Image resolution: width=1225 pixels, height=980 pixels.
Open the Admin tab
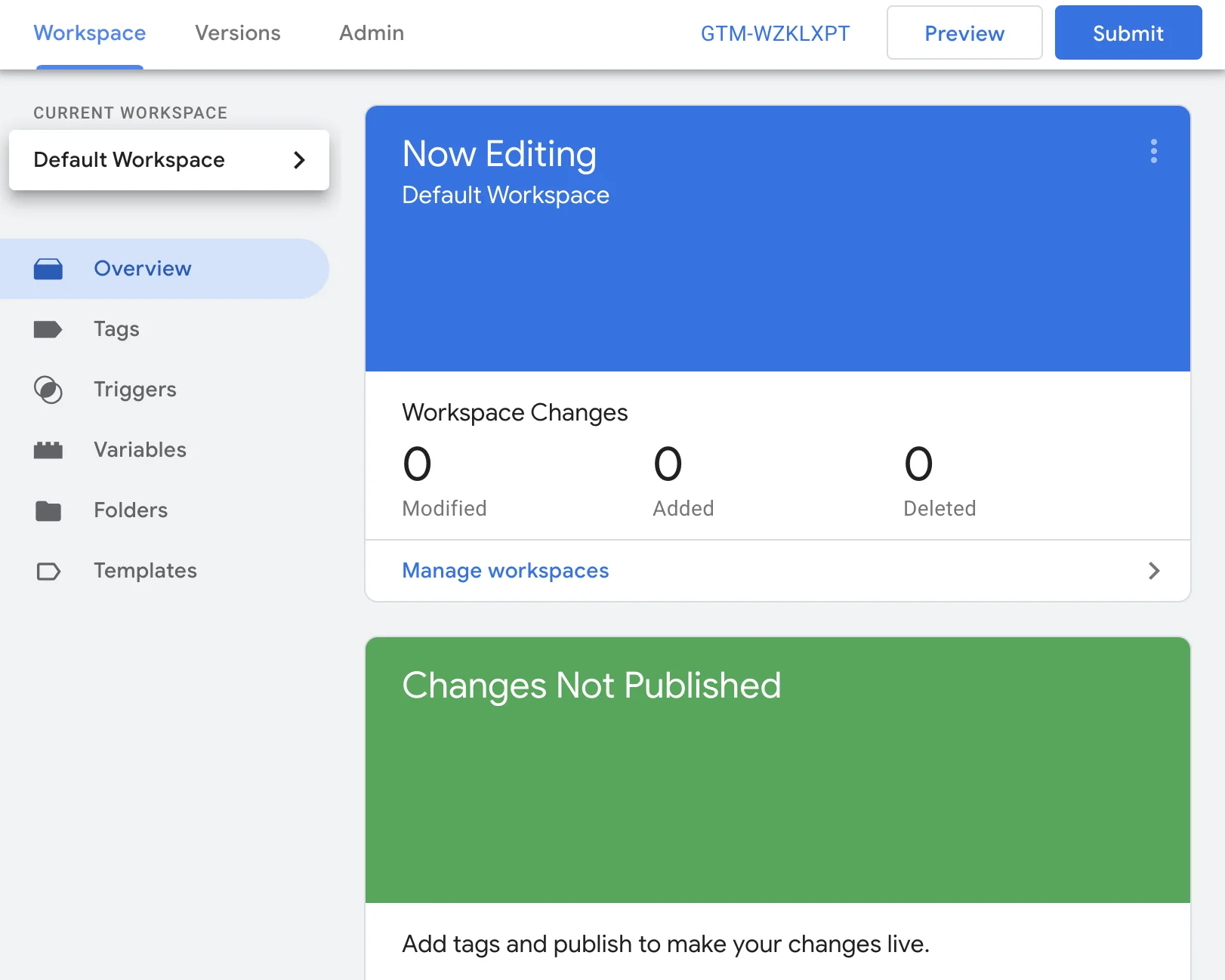pos(372,33)
